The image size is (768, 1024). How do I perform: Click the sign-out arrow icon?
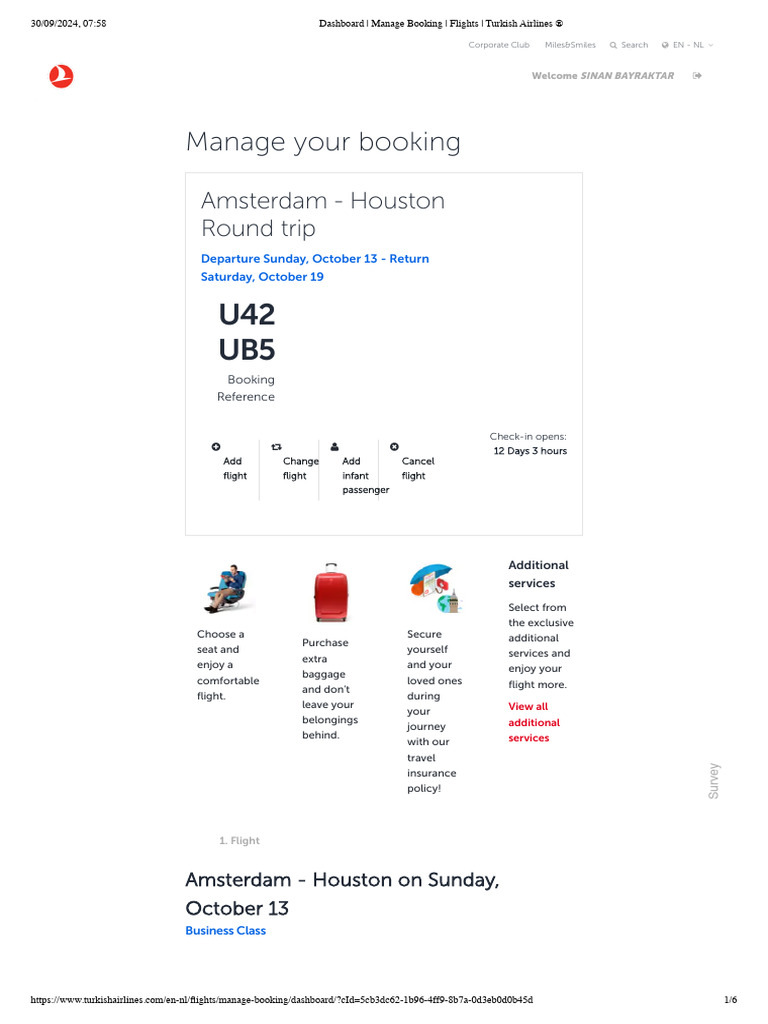tap(697, 76)
